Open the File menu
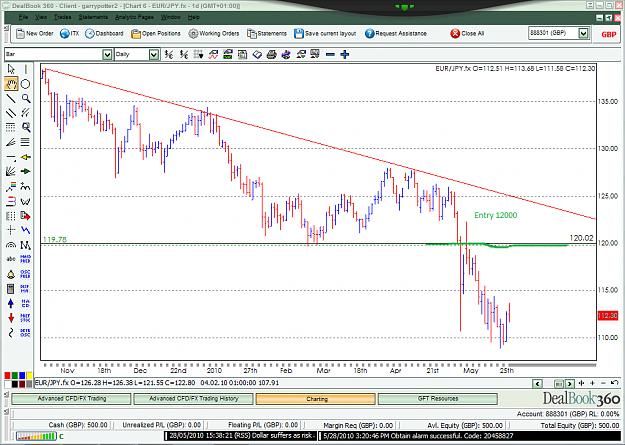Viewport: 625px width, 445px height. [x=24, y=17]
